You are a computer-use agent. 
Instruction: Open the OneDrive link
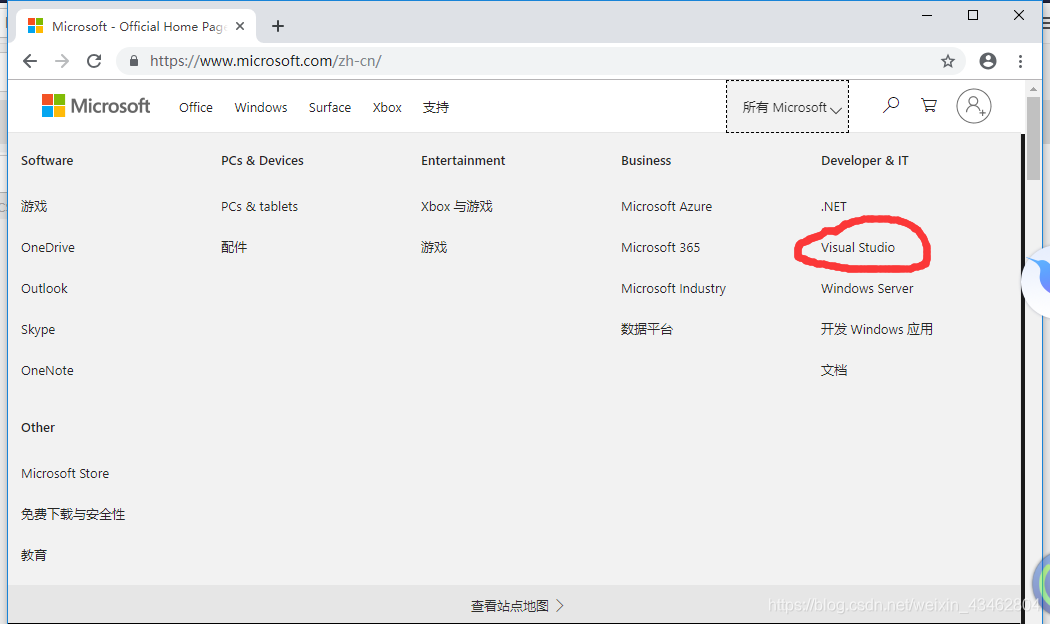(x=48, y=247)
